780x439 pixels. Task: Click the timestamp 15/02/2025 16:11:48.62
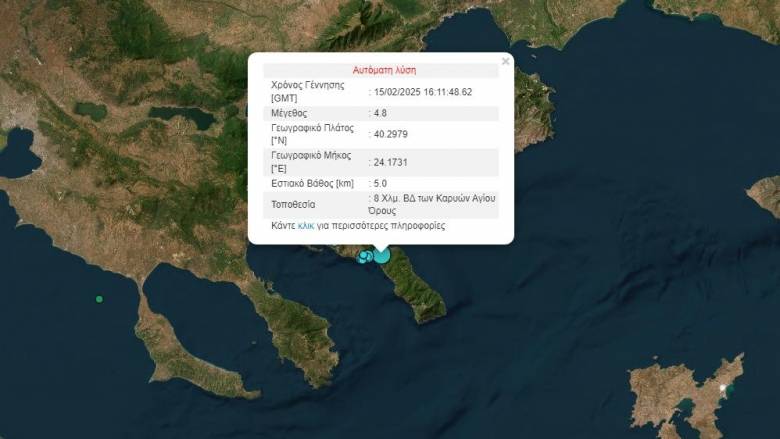pos(423,92)
